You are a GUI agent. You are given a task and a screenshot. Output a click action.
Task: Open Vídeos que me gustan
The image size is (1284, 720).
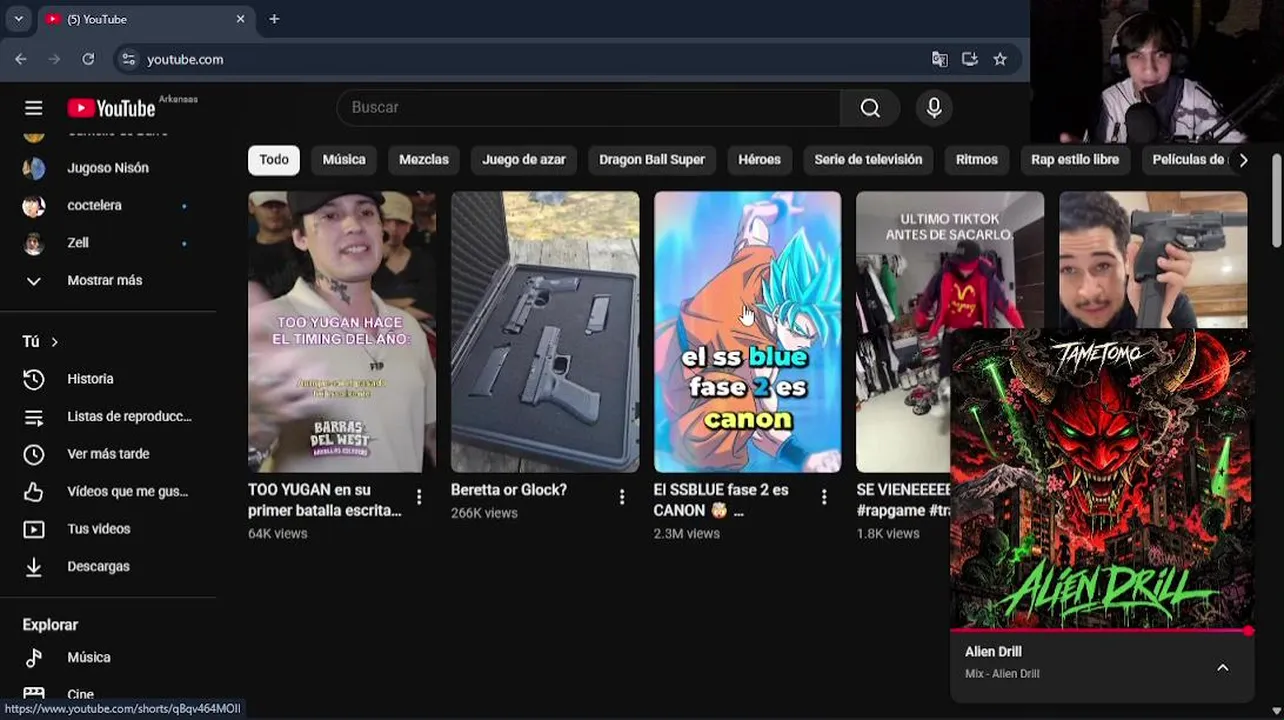coord(108,491)
